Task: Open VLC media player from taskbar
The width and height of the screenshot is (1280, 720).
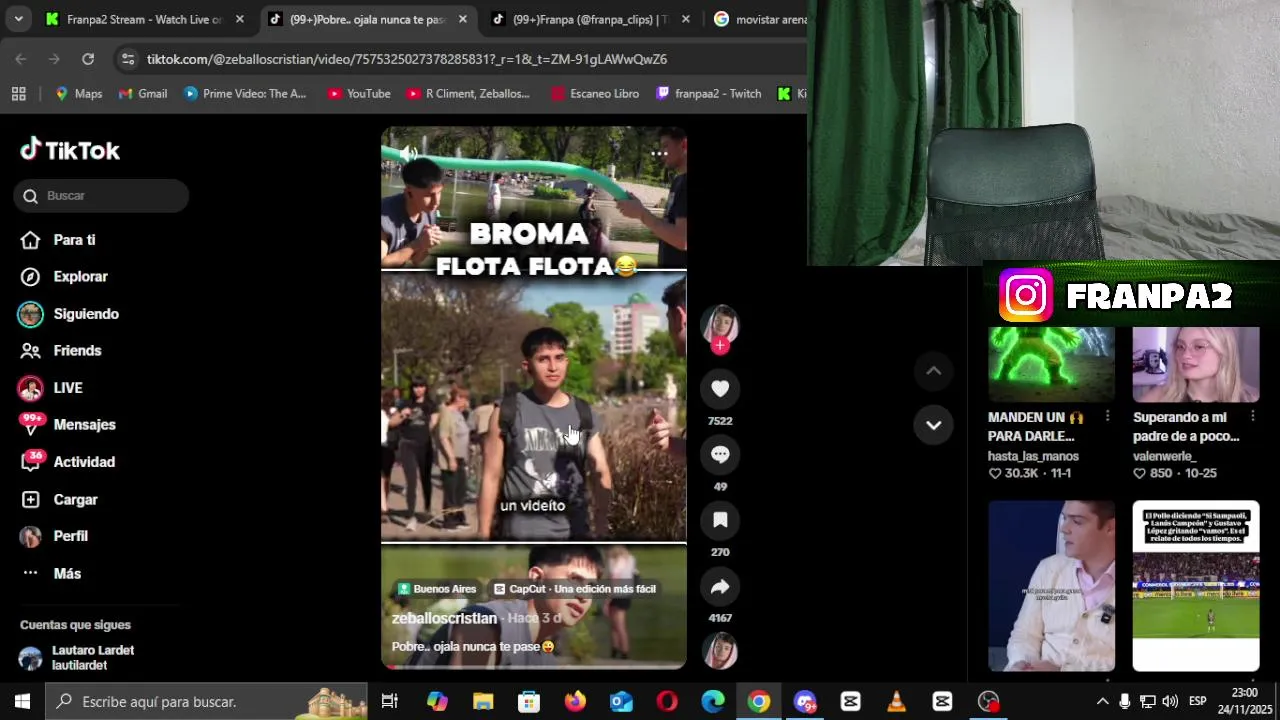Action: click(x=896, y=701)
